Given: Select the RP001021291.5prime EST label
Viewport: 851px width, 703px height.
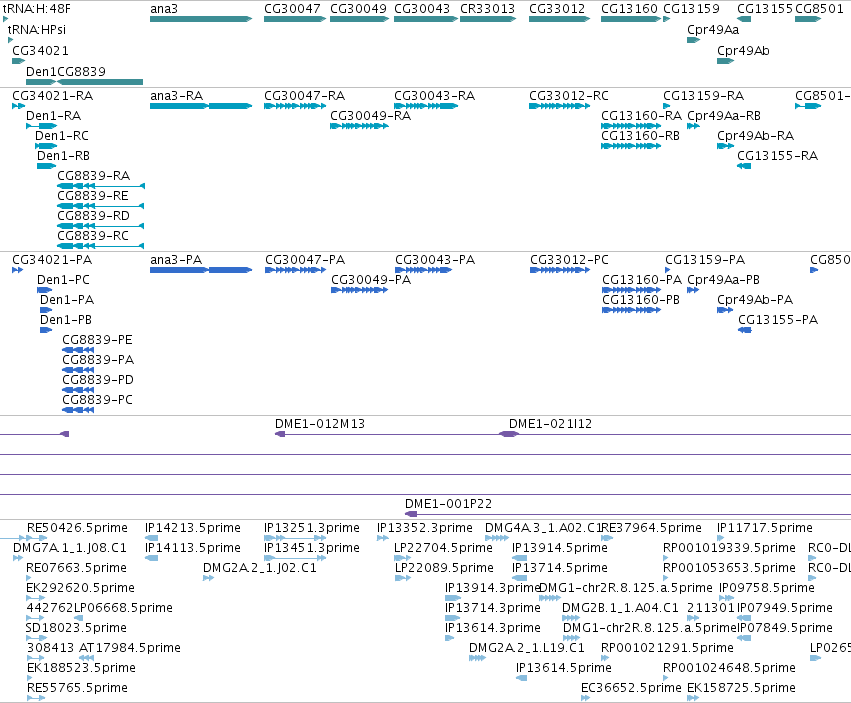Looking at the screenshot, I should coord(667,648).
